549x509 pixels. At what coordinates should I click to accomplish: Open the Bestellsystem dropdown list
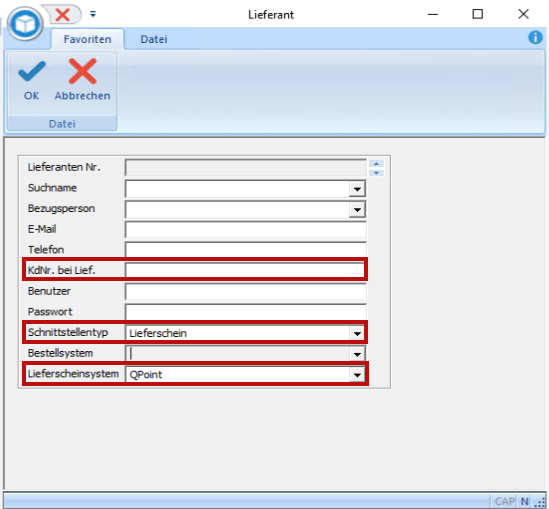point(357,354)
